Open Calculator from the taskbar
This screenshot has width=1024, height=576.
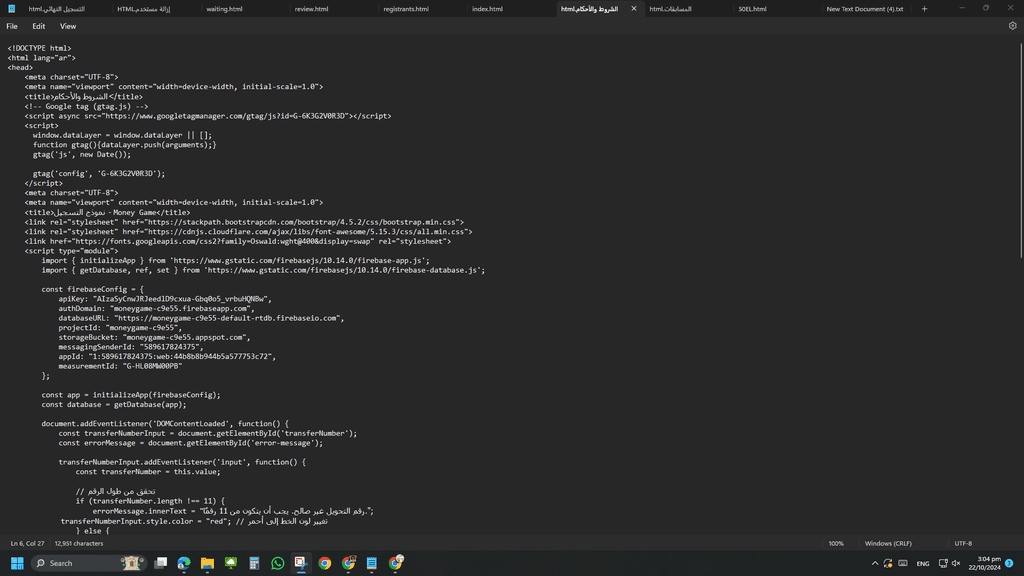[x=255, y=563]
